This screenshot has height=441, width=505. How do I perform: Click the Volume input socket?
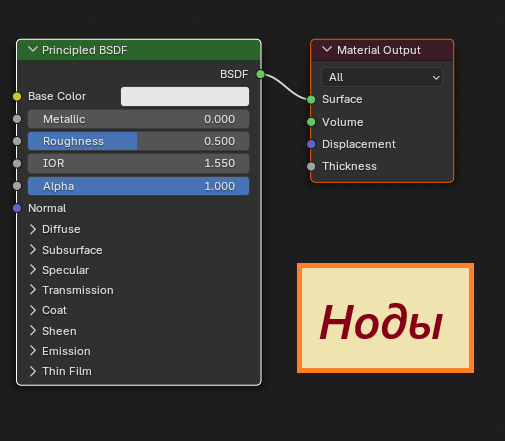pos(311,122)
